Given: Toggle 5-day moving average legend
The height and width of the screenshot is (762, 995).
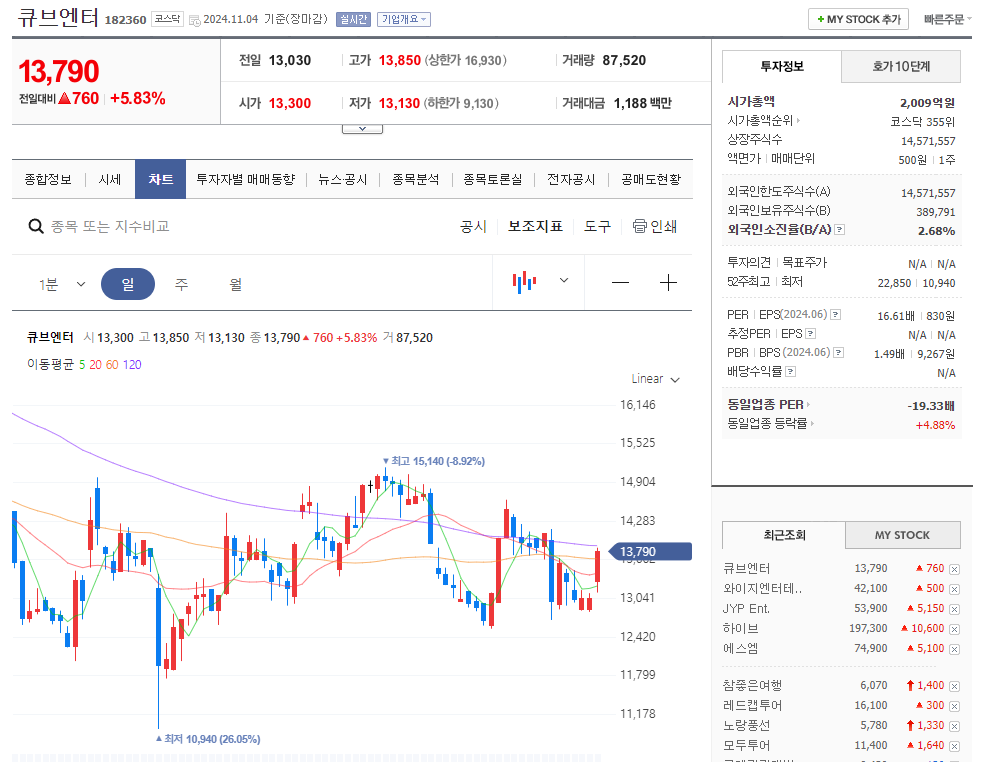Looking at the screenshot, I should (x=82, y=364).
